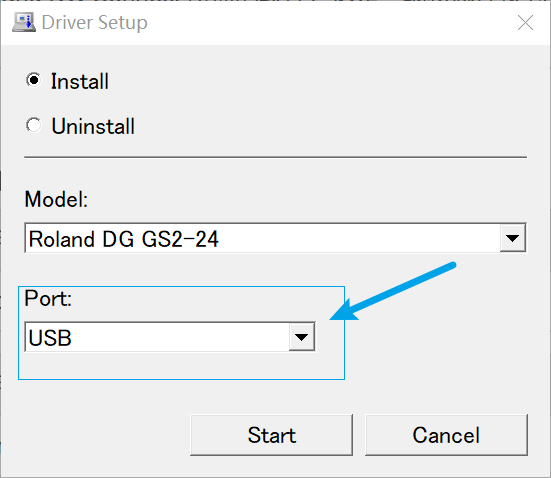This screenshot has height=478, width=551.
Task: Click the horizontal separator line below Uninstall
Action: coord(276,157)
